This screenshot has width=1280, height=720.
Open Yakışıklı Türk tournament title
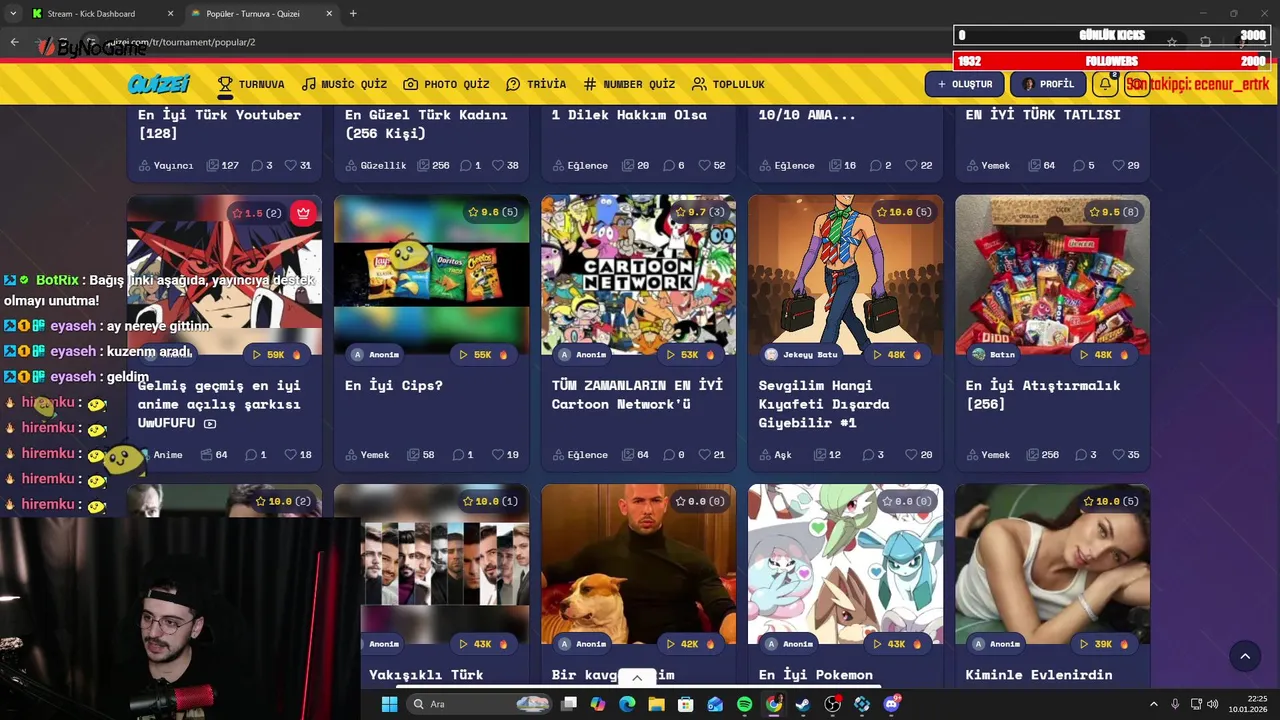pos(426,675)
